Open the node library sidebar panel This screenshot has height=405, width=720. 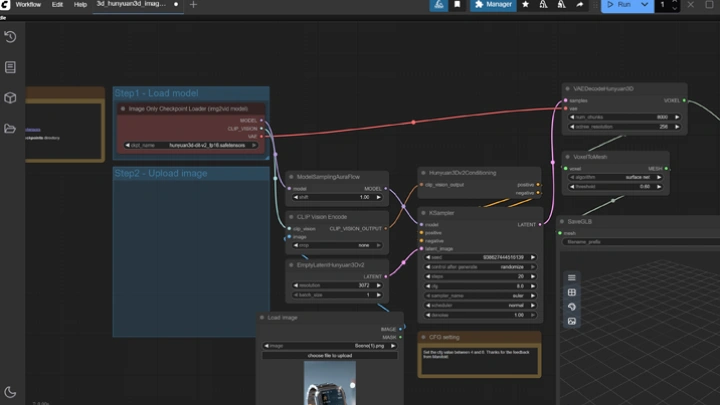pos(10,68)
